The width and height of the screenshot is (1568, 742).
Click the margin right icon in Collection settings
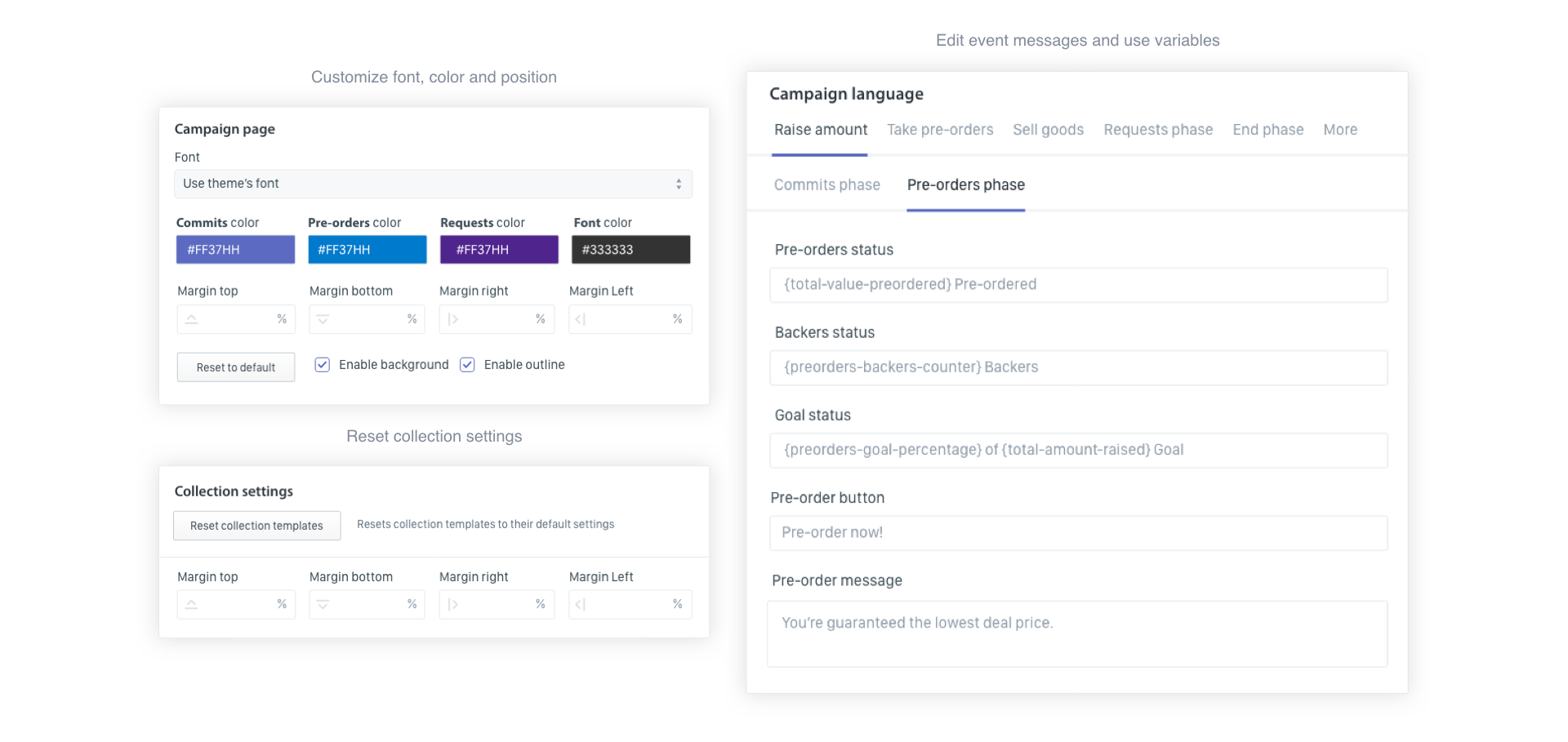(453, 605)
